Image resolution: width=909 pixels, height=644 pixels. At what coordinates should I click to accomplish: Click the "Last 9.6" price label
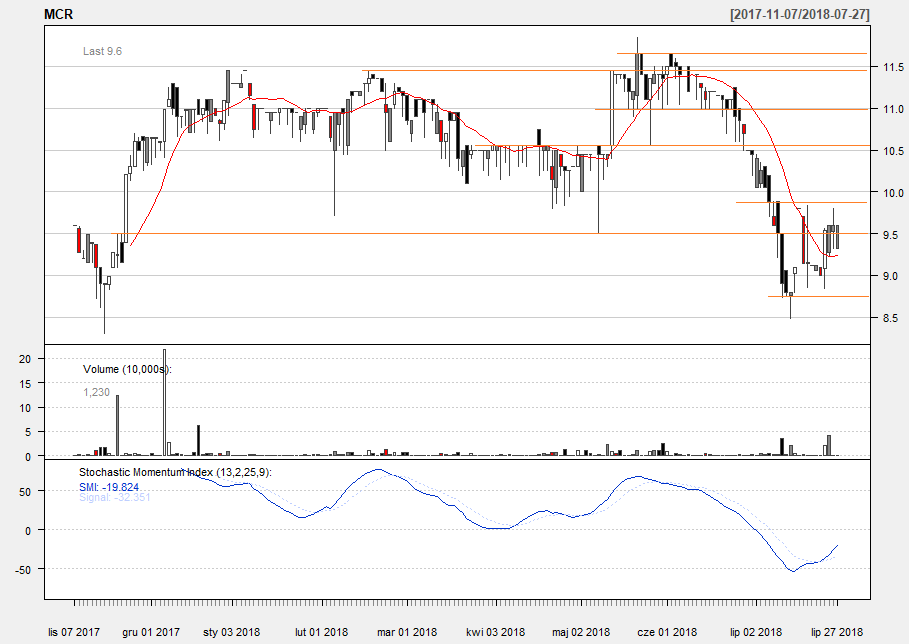click(103, 52)
